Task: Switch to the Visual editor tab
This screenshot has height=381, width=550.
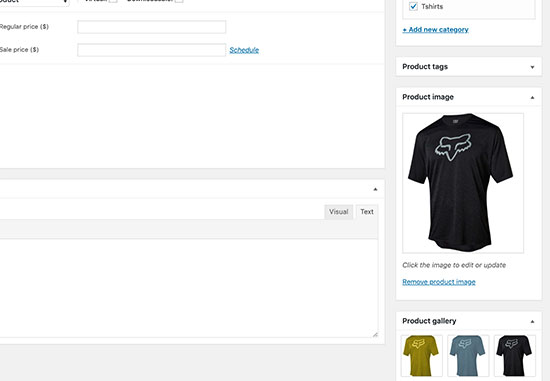Action: [338, 212]
